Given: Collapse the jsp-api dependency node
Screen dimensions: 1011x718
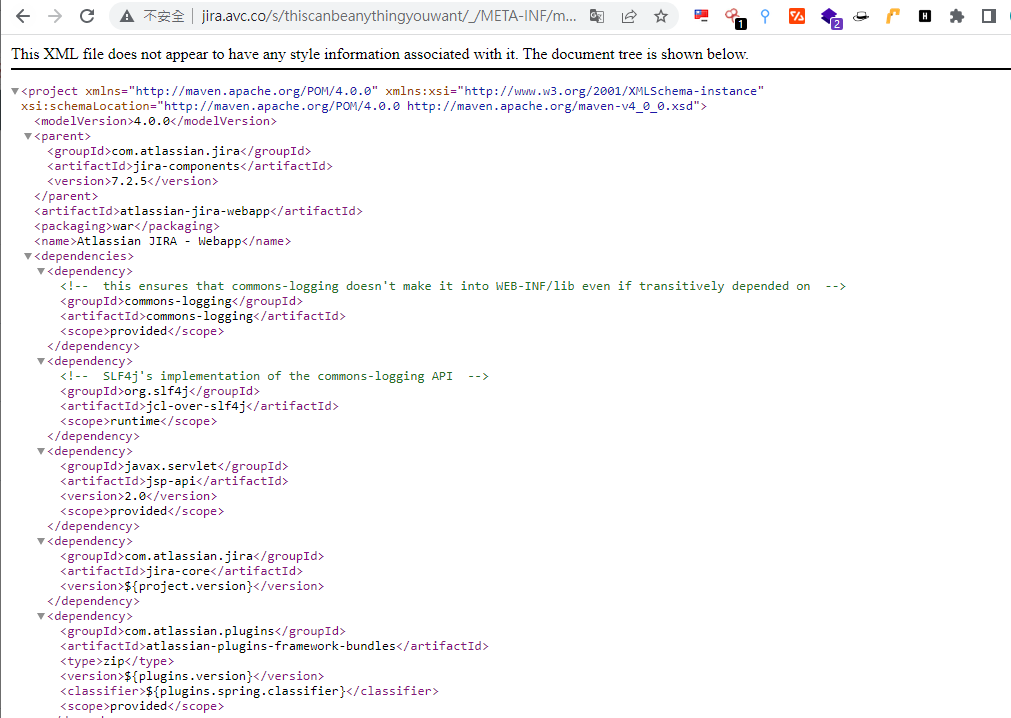Looking at the screenshot, I should tap(41, 451).
